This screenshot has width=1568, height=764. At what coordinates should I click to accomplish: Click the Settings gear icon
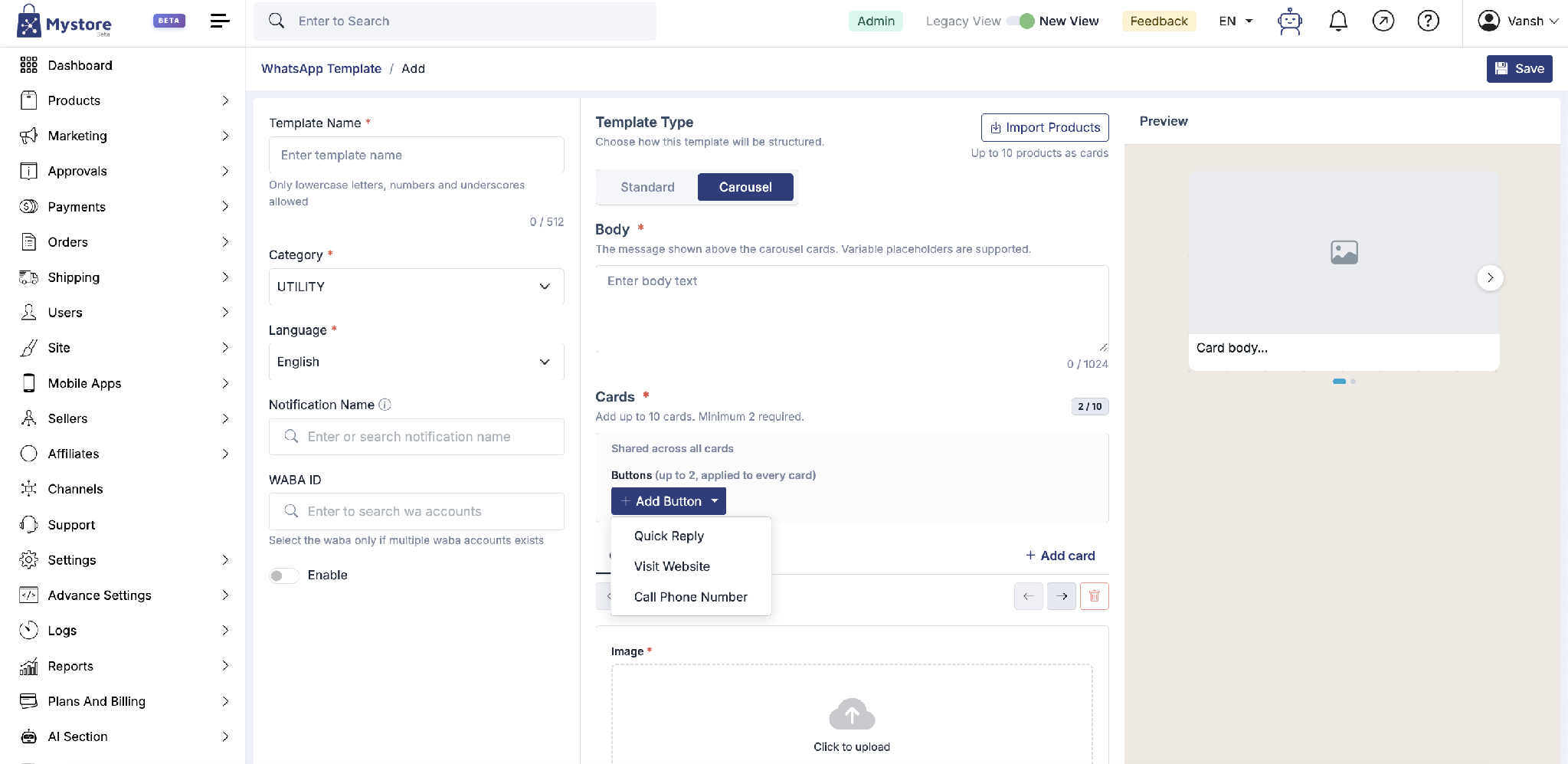click(28, 559)
